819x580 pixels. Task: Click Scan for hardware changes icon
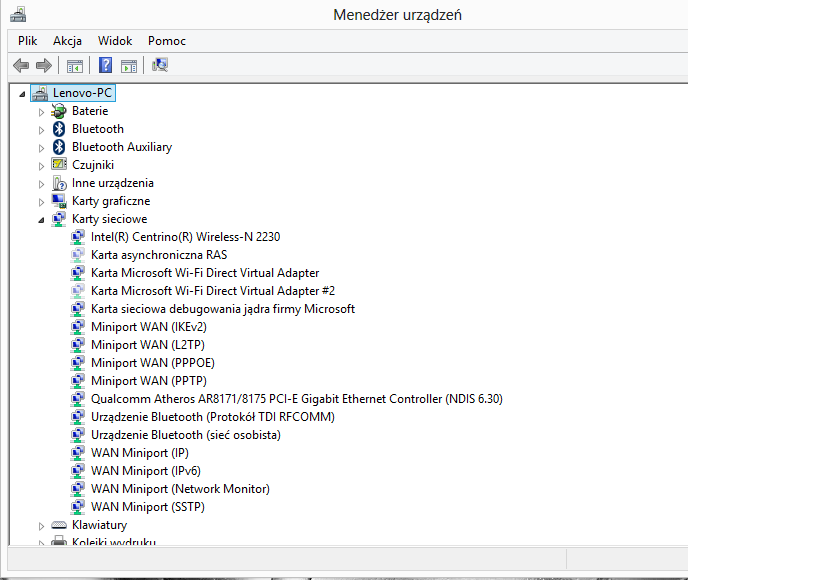(x=159, y=65)
